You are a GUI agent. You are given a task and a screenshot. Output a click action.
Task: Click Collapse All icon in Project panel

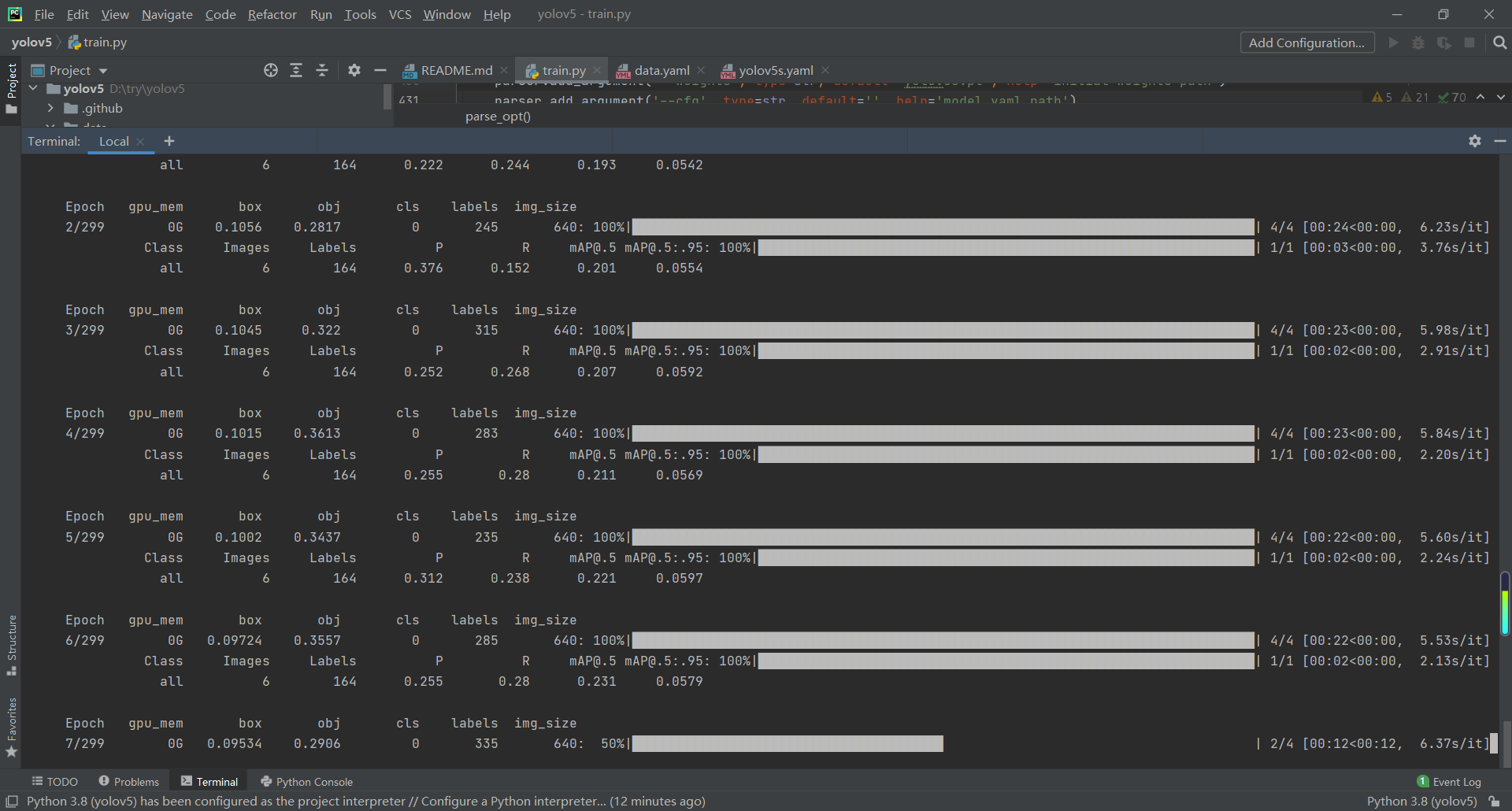click(x=322, y=70)
